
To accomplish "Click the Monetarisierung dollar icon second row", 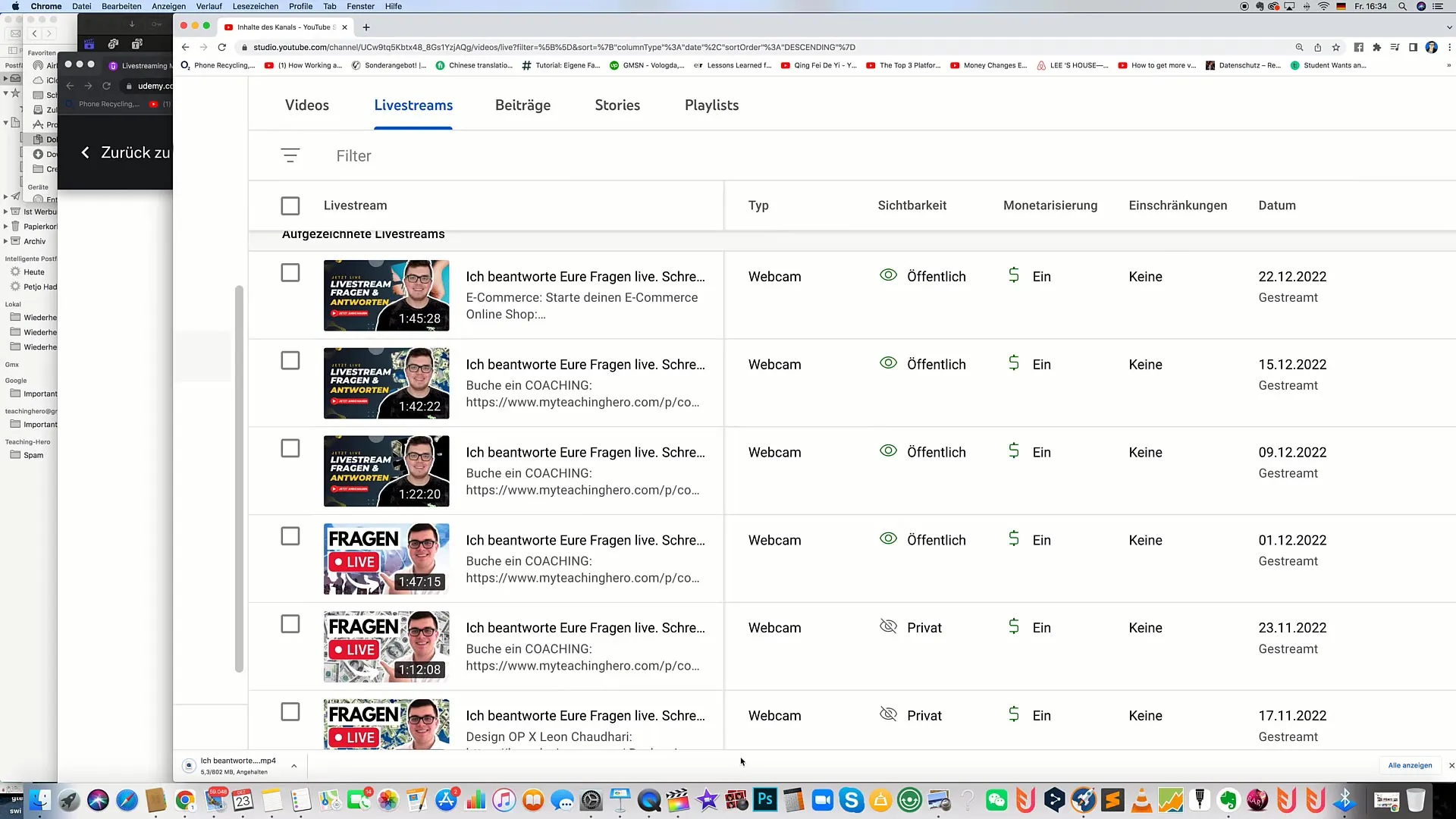I will pyautogui.click(x=1014, y=363).
